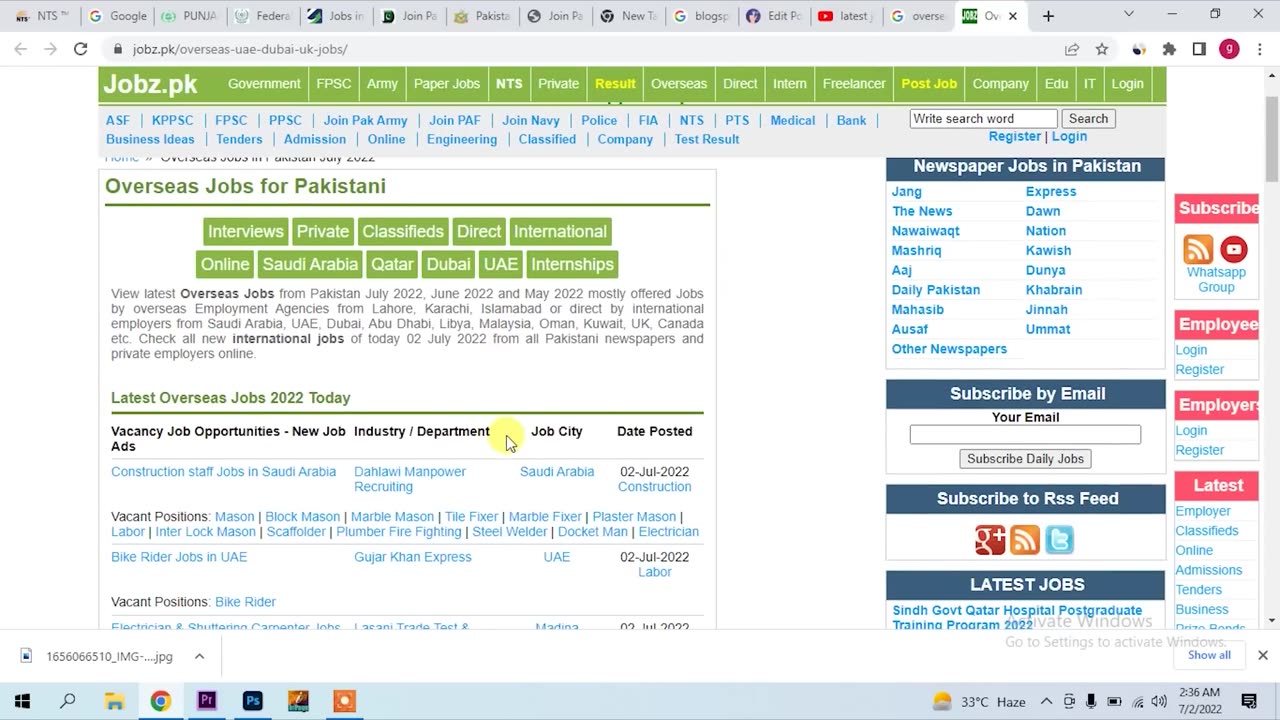Open Overseas in the green menu
Screen dimensions: 1280x720
pos(679,84)
